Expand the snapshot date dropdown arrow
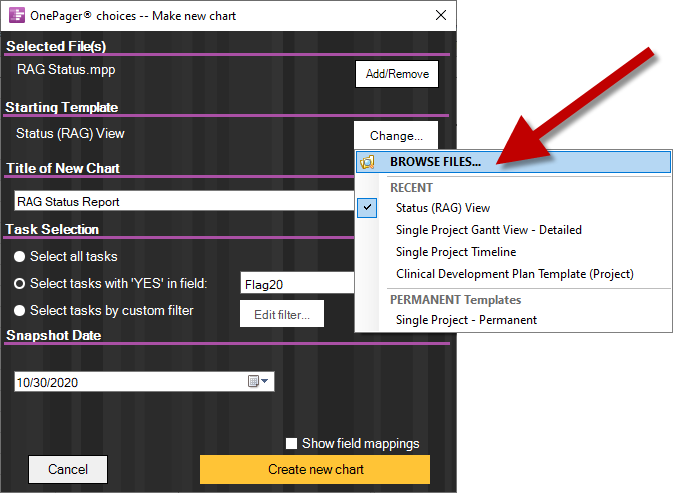673x493 pixels. (265, 381)
